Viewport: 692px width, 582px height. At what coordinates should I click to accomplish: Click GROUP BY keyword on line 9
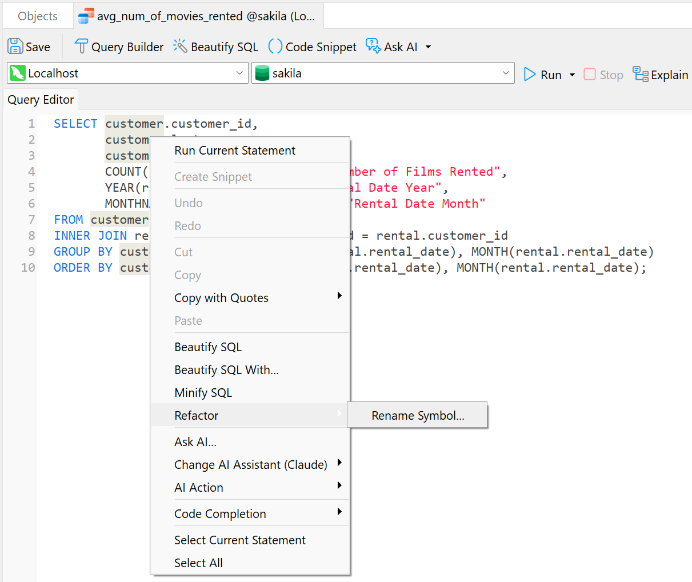83,252
